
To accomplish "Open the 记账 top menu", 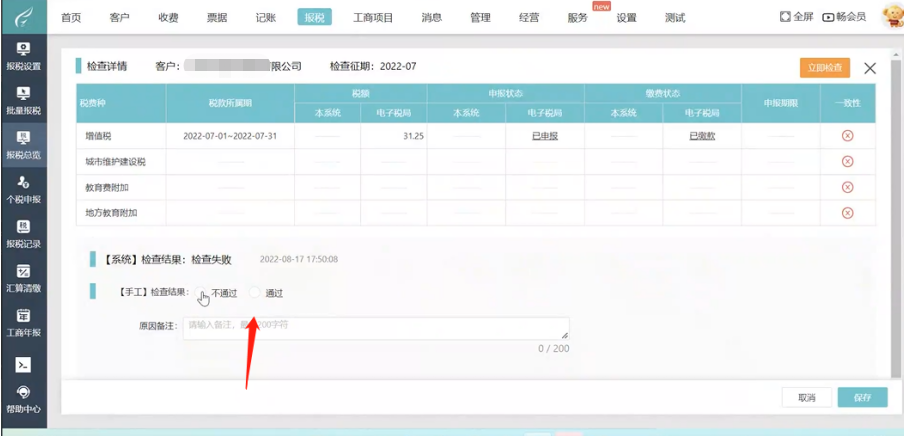I will coord(266,17).
